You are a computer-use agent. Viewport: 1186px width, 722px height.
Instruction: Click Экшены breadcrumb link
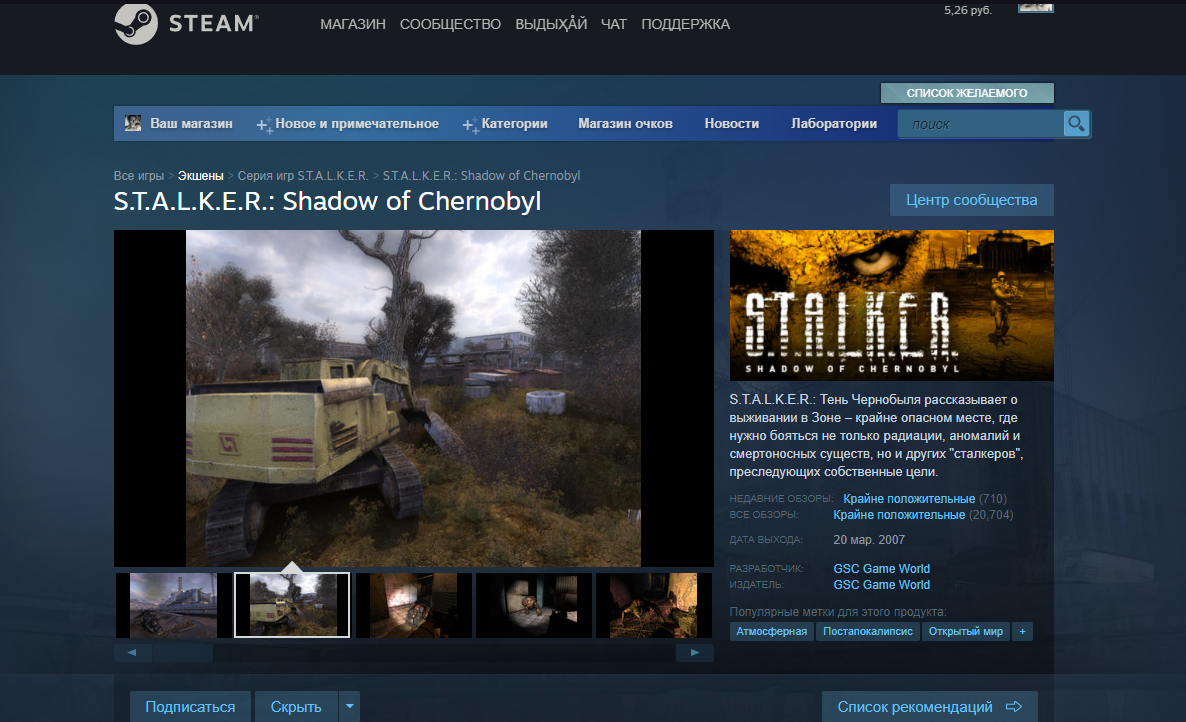pos(200,175)
